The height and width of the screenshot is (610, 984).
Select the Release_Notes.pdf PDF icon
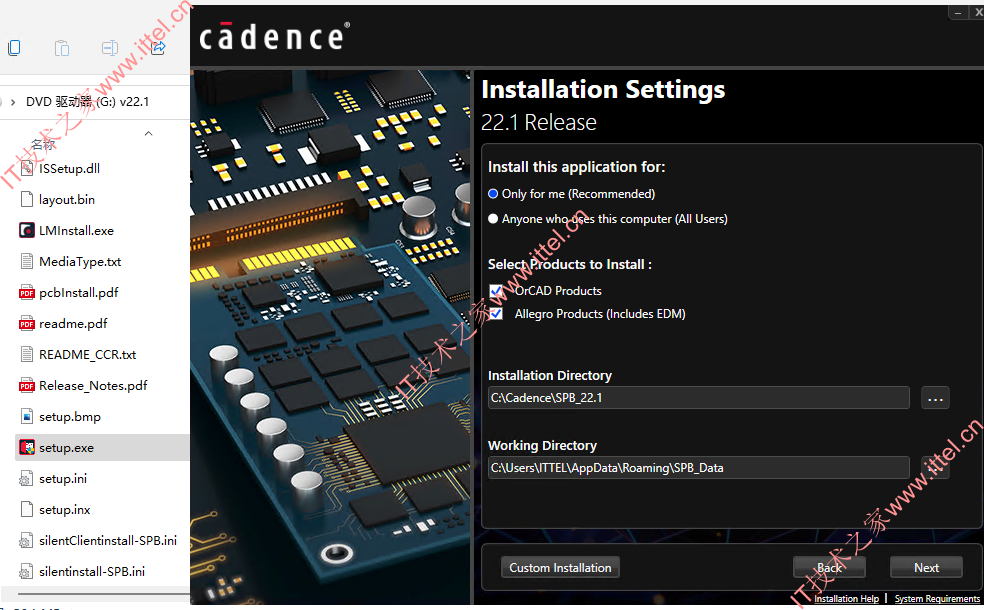26,385
